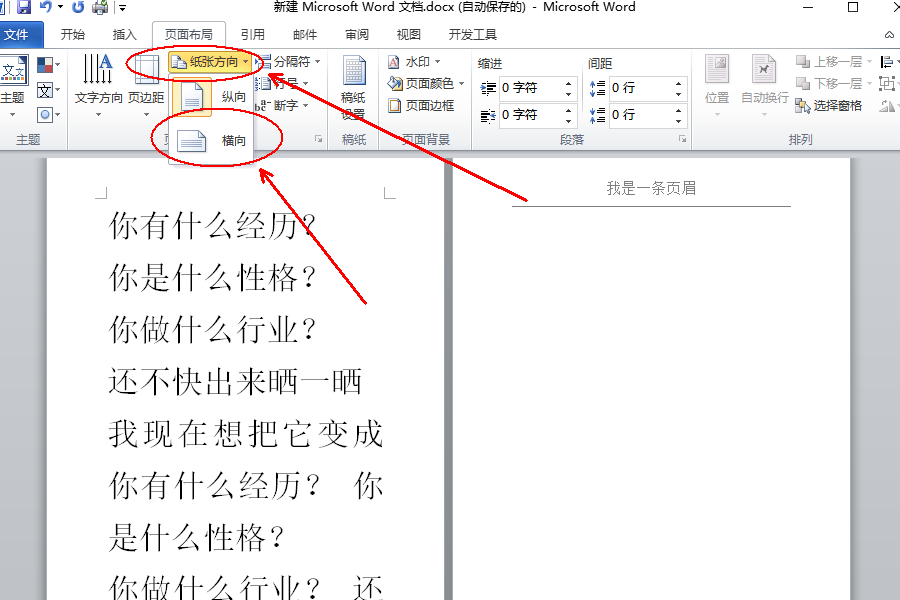Decrease spacing after with down stepper
The image size is (900, 600).
[678, 121]
